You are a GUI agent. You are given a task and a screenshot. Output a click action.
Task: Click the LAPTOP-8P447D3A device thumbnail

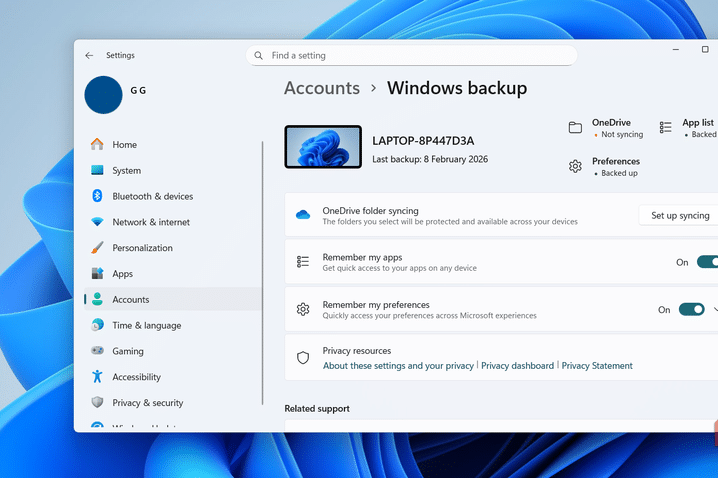pyautogui.click(x=323, y=147)
